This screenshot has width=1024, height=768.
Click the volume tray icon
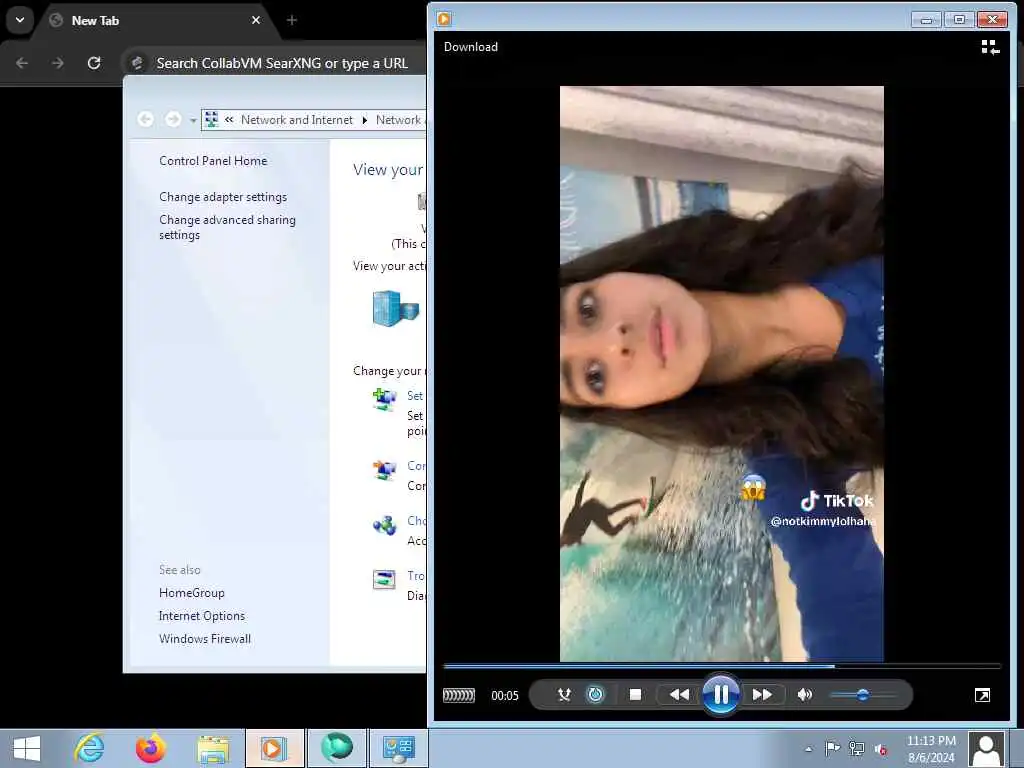(881, 749)
